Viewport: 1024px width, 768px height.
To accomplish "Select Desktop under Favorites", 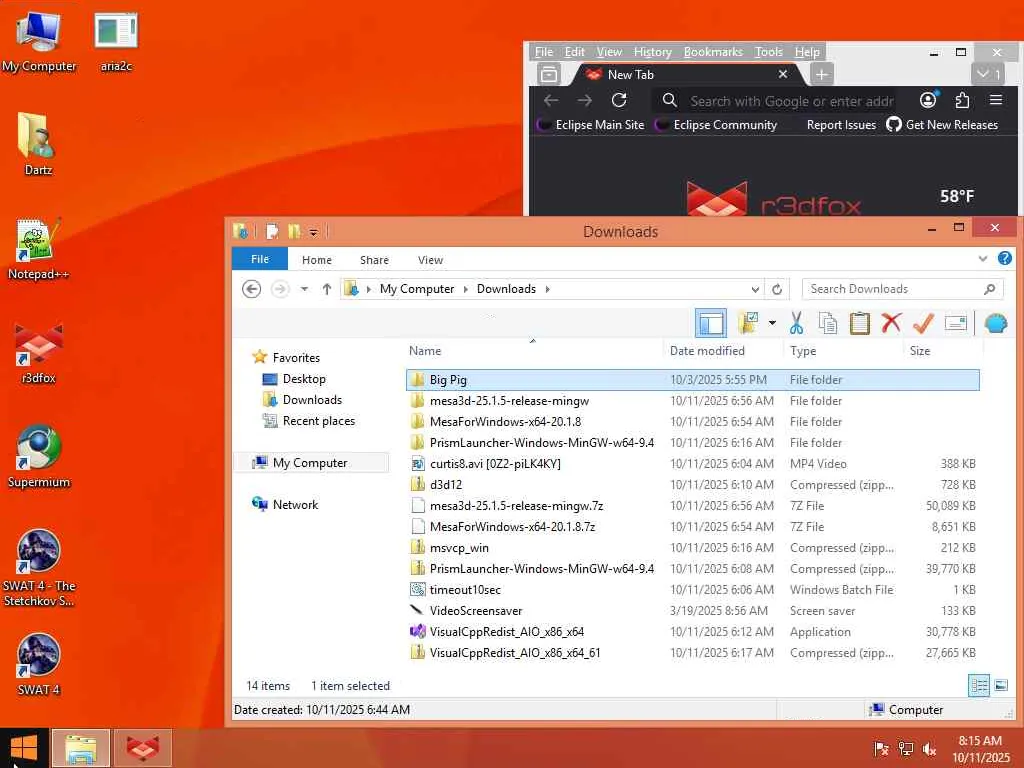I will pyautogui.click(x=304, y=379).
